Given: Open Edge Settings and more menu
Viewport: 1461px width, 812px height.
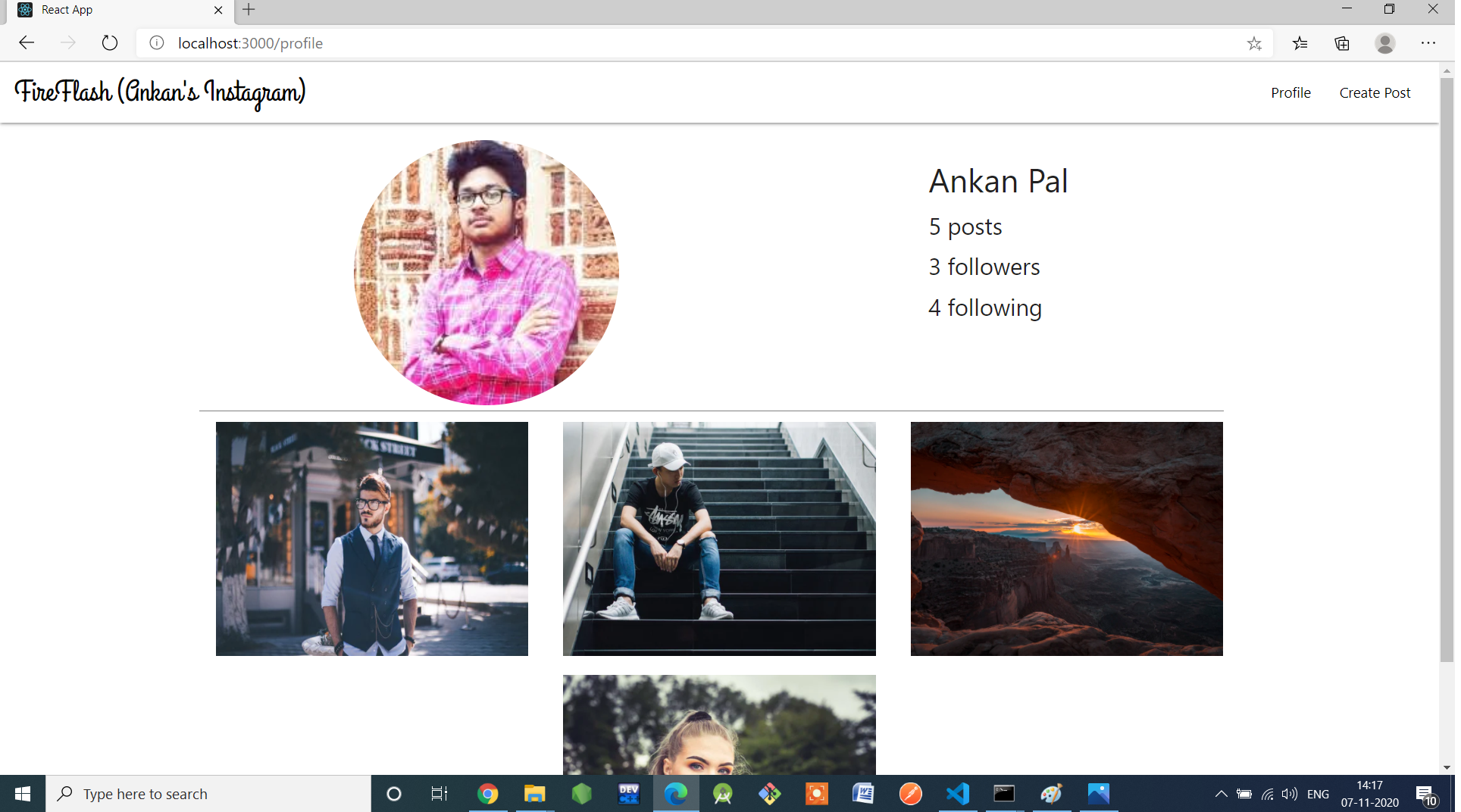Looking at the screenshot, I should (1428, 43).
